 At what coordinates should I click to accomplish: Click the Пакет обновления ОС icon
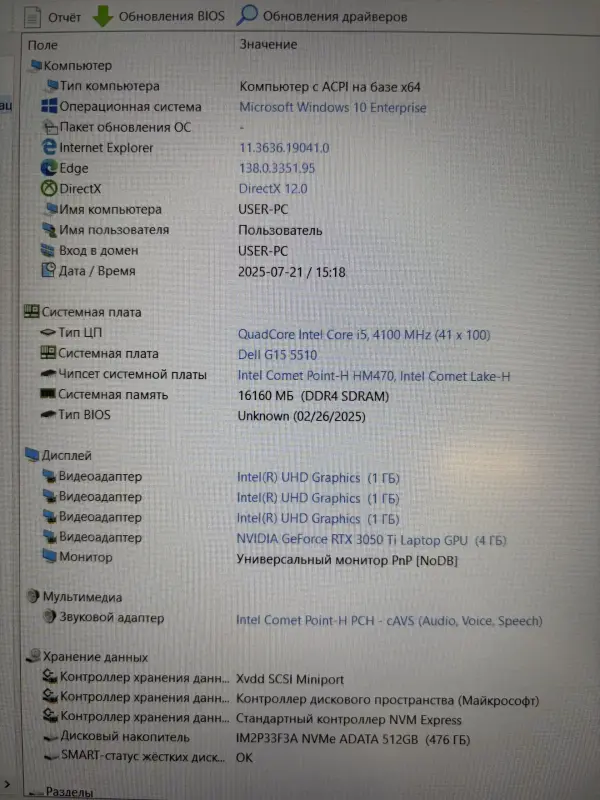[49, 127]
